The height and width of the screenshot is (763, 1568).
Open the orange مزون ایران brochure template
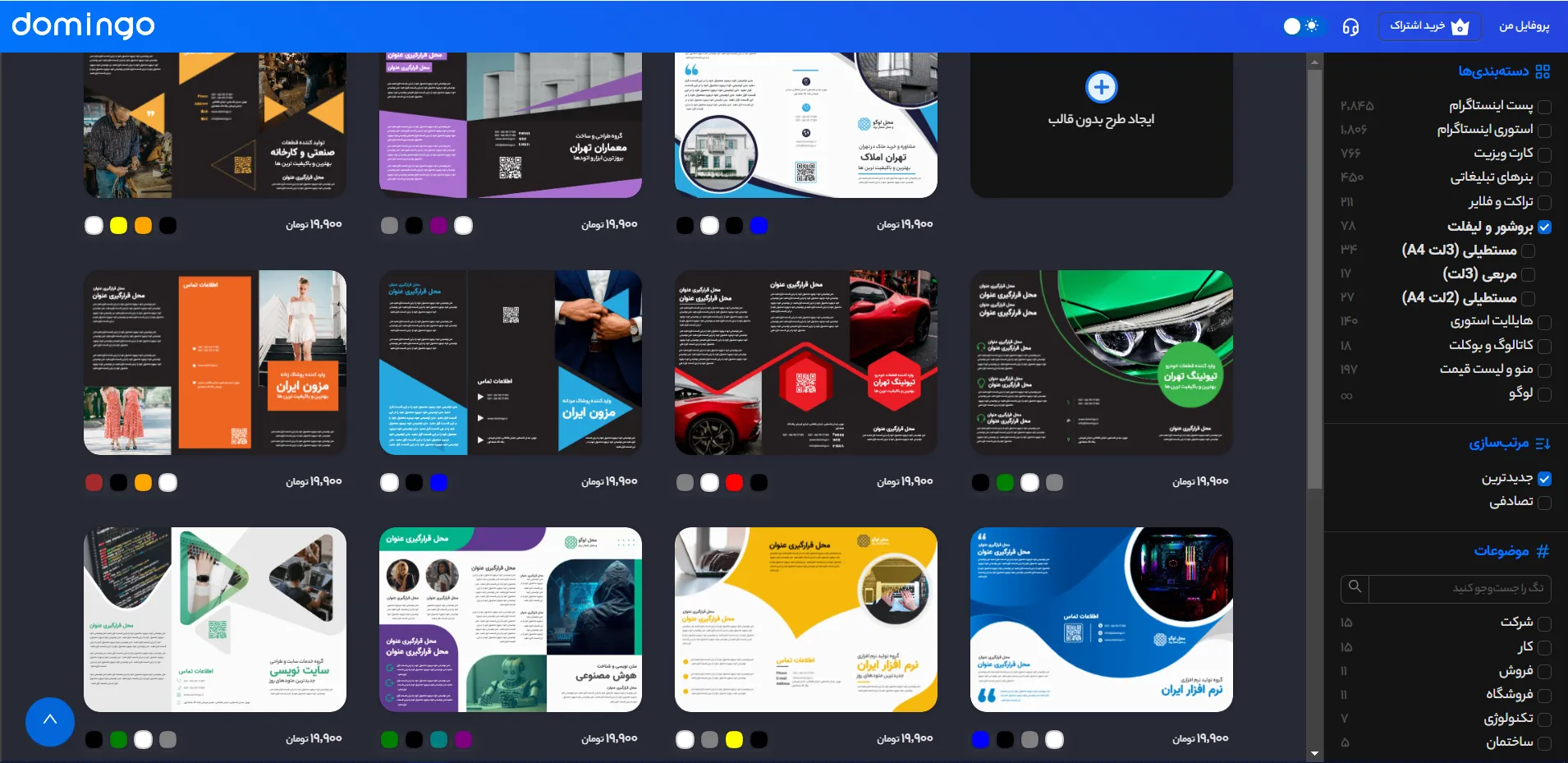[x=215, y=362]
